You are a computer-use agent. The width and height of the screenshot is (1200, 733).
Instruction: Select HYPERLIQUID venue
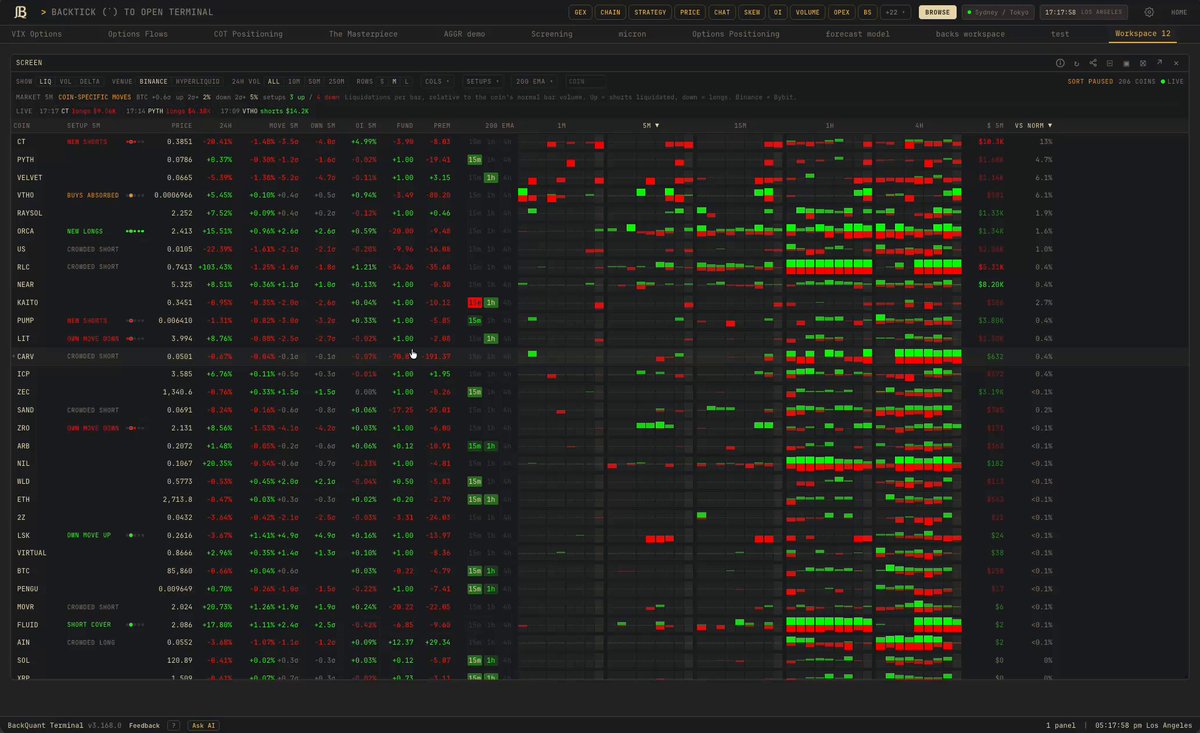coord(197,81)
